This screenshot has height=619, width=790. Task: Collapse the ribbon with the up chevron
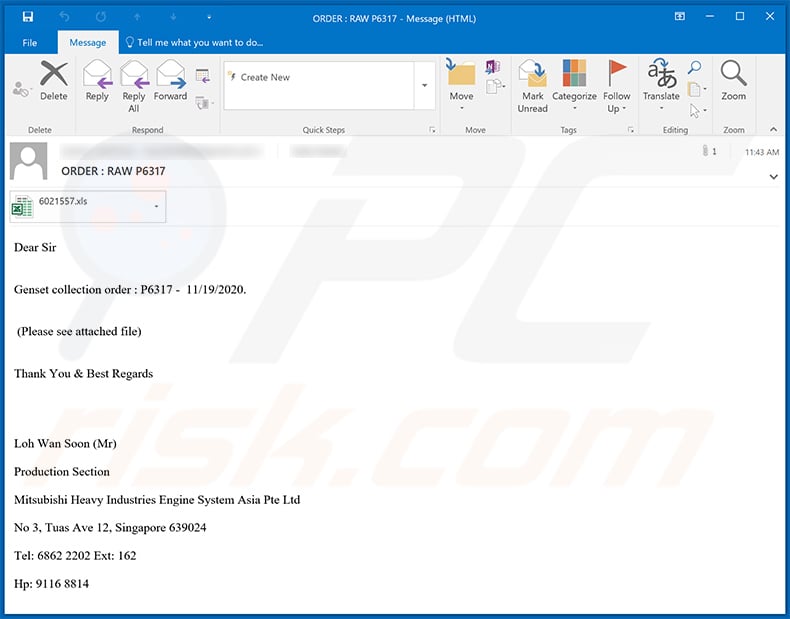(773, 130)
